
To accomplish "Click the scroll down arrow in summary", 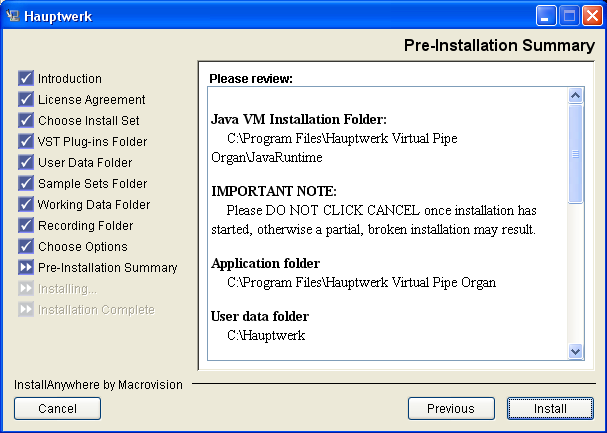I will [x=575, y=351].
